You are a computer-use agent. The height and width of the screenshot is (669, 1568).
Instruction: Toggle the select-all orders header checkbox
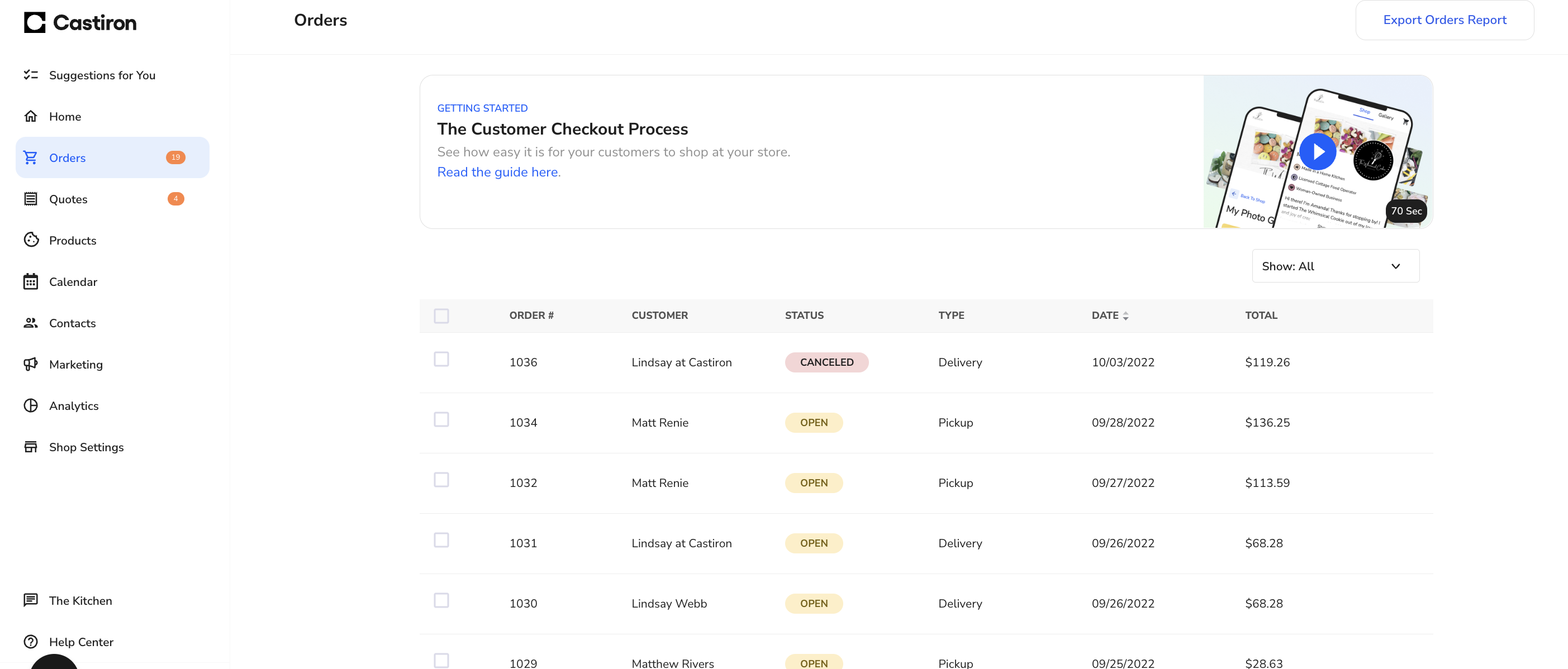(x=441, y=316)
